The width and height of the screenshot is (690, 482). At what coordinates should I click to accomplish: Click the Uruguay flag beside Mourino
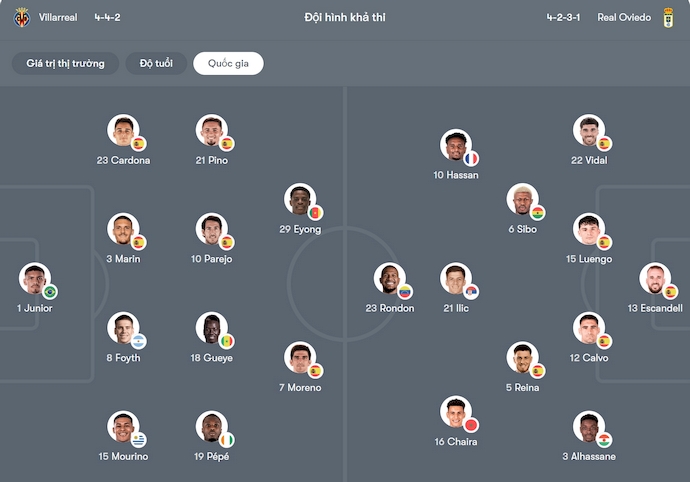[139, 440]
